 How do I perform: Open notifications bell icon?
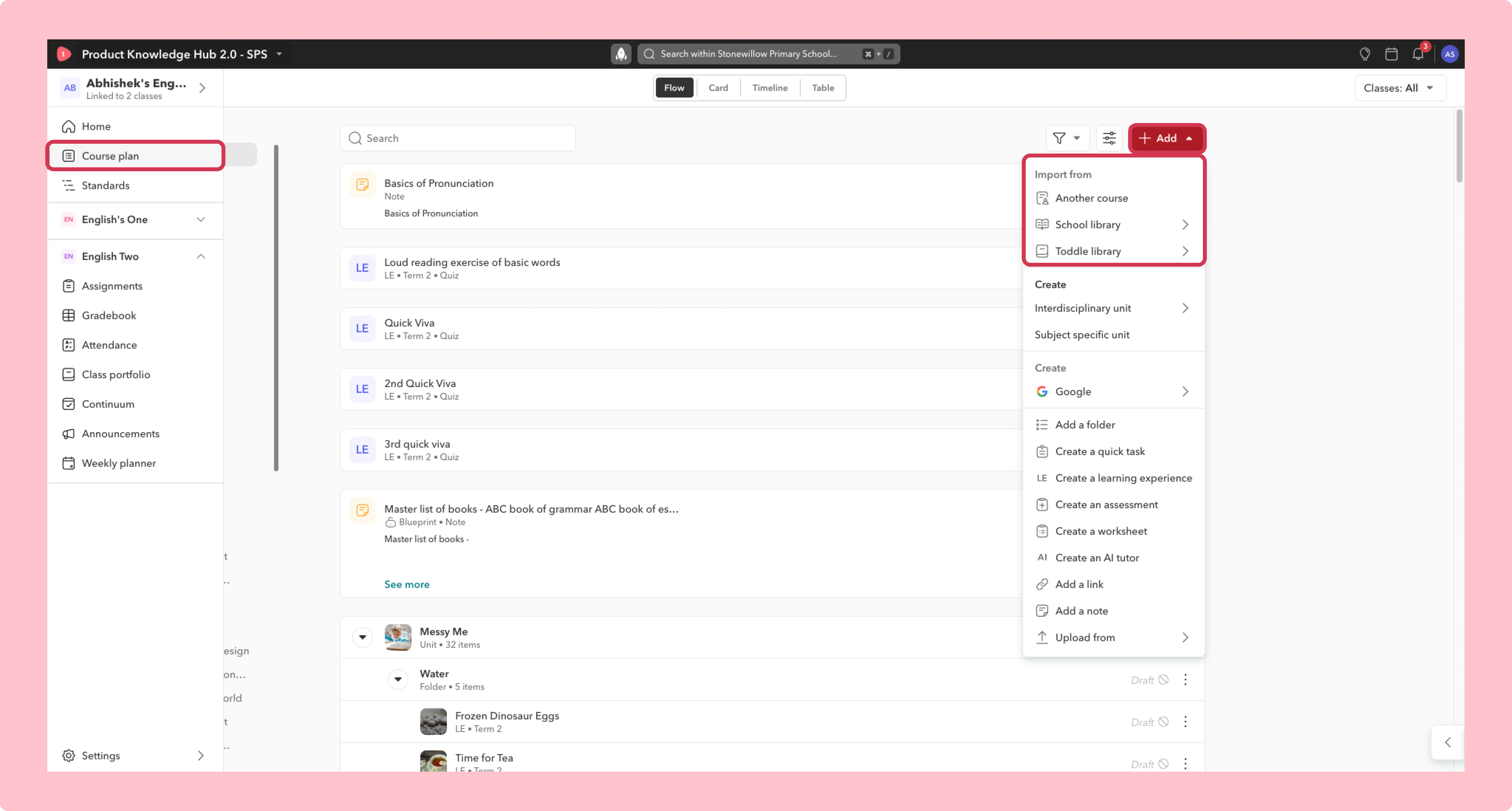tap(1418, 54)
